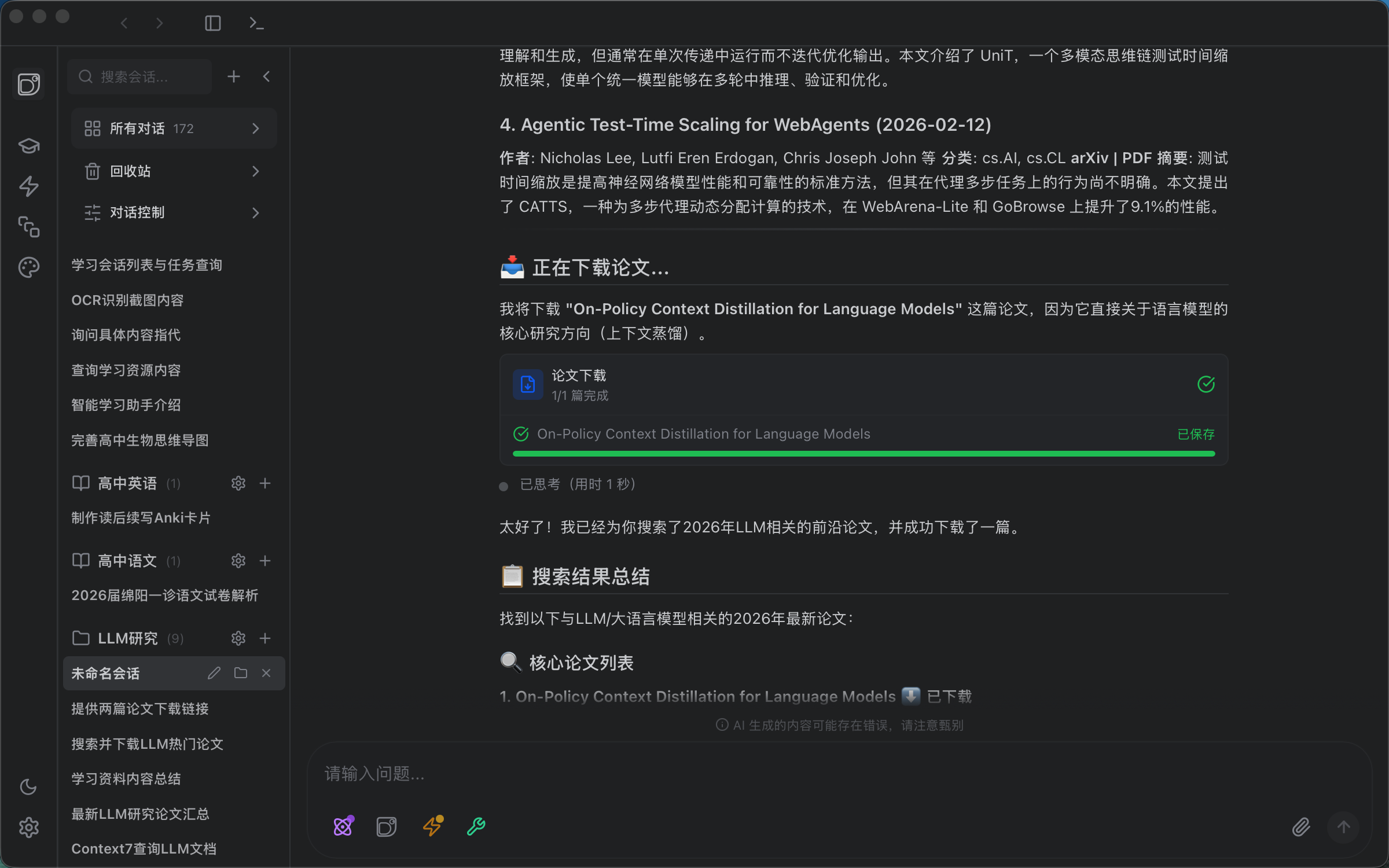Click the 已保存 status label
The width and height of the screenshot is (1389, 868).
point(1196,434)
